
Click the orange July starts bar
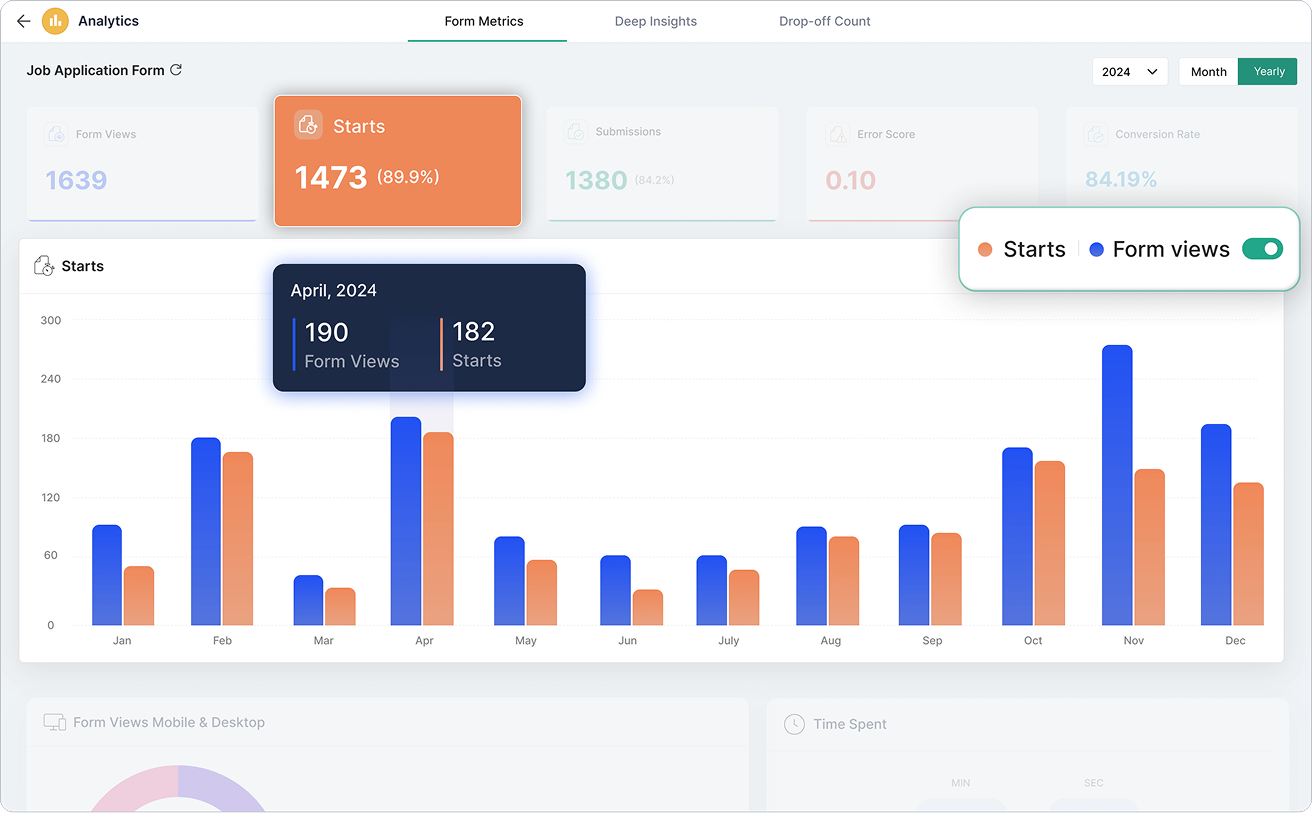click(744, 598)
